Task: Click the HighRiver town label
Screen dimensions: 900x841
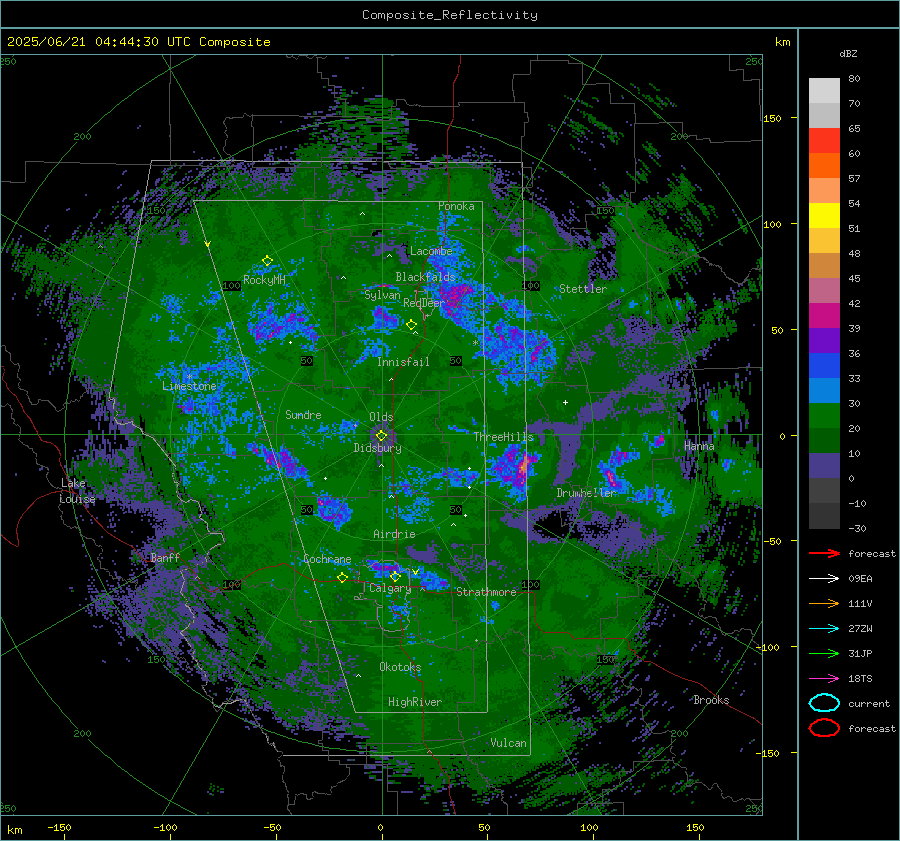Action: pos(415,702)
